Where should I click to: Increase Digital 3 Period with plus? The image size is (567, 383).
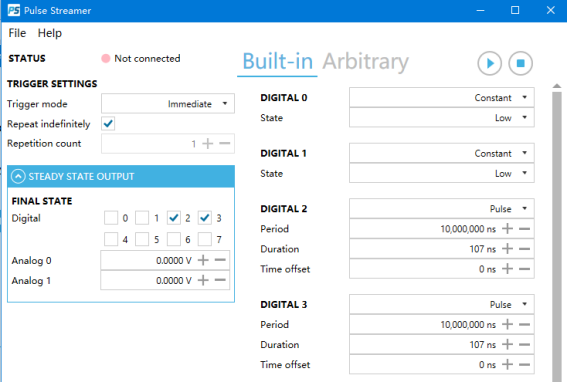coord(507,324)
